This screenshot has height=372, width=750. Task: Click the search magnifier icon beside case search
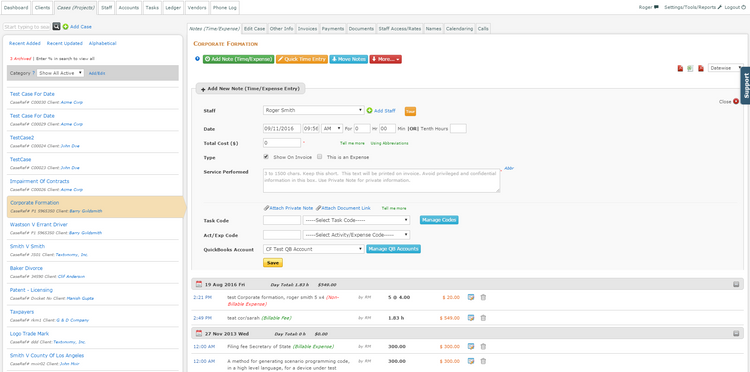coord(56,27)
